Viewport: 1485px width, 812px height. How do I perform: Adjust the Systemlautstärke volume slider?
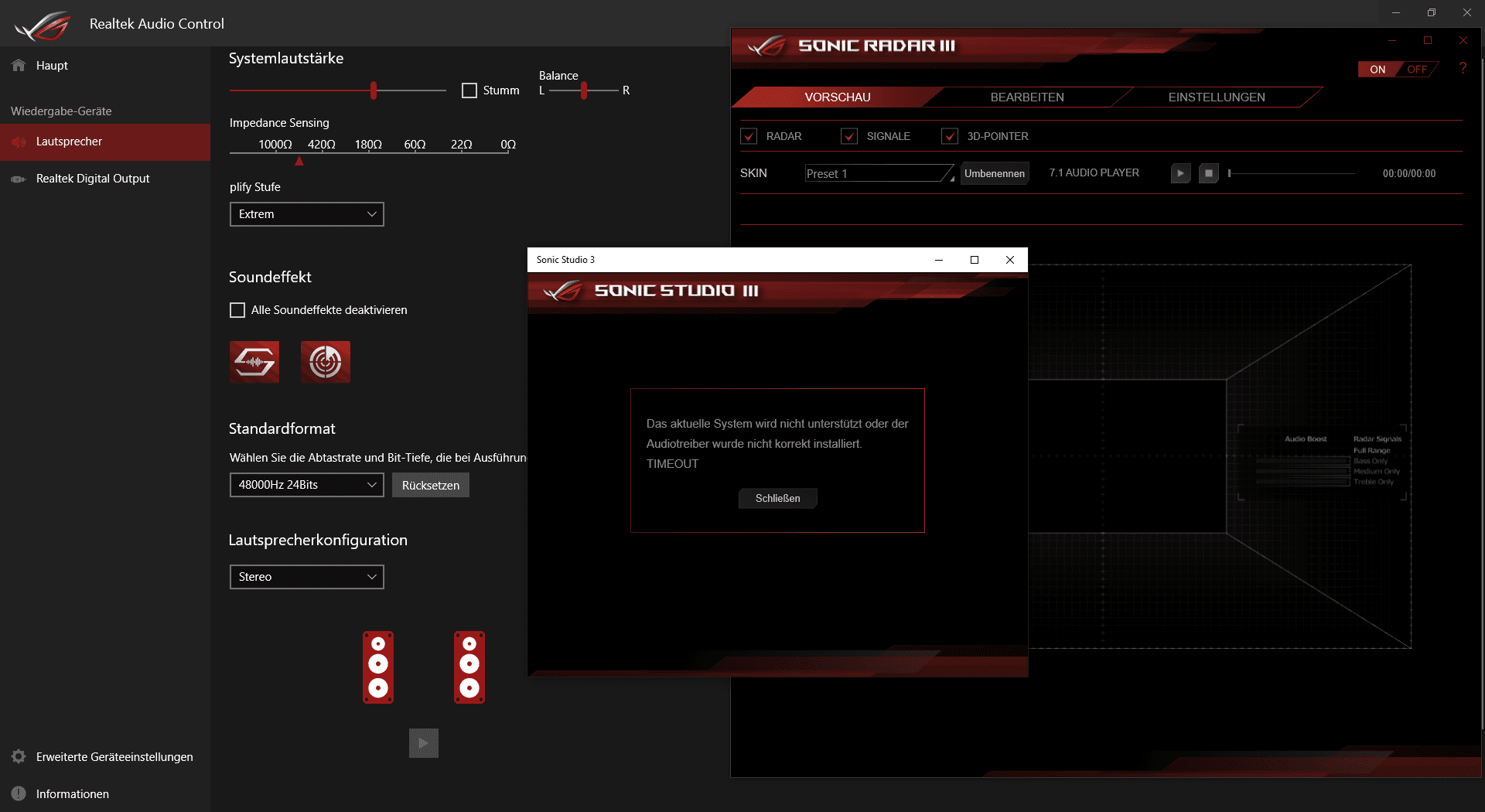click(x=374, y=90)
